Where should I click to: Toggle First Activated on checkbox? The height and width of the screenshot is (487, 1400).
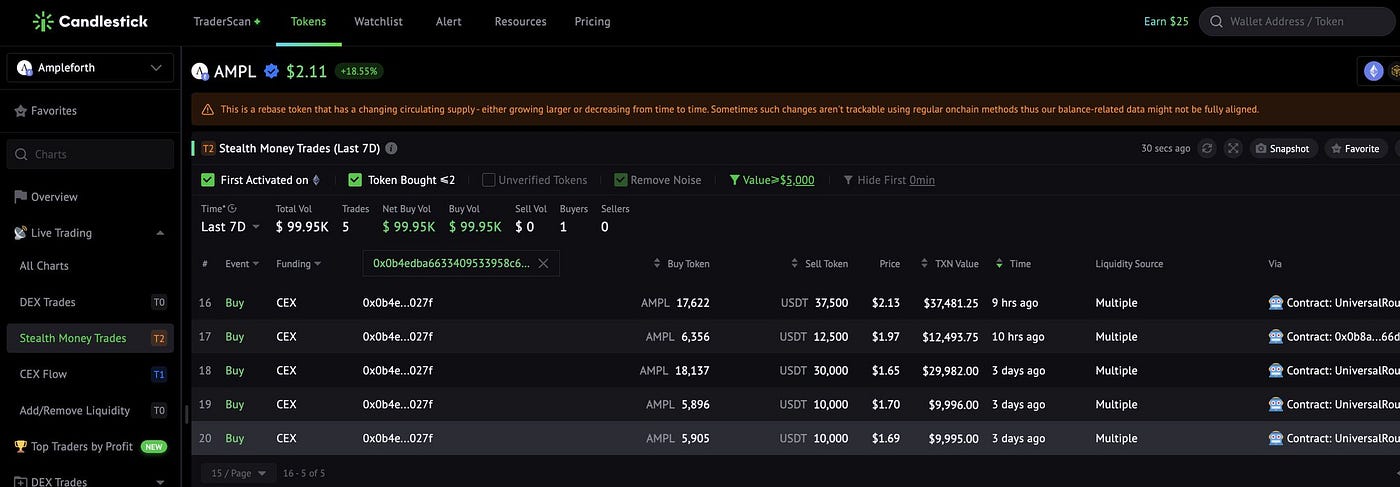208,180
